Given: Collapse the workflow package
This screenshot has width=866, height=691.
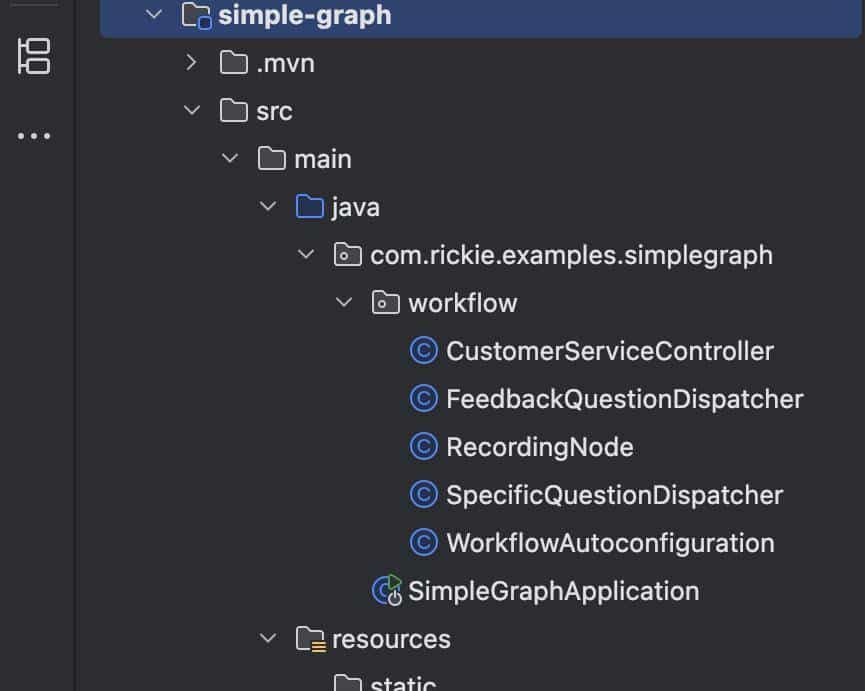Looking at the screenshot, I should coord(344,302).
